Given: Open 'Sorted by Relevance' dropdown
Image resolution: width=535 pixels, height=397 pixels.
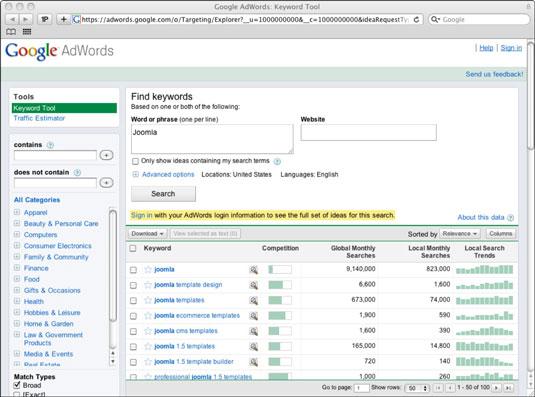Looking at the screenshot, I should click(460, 234).
